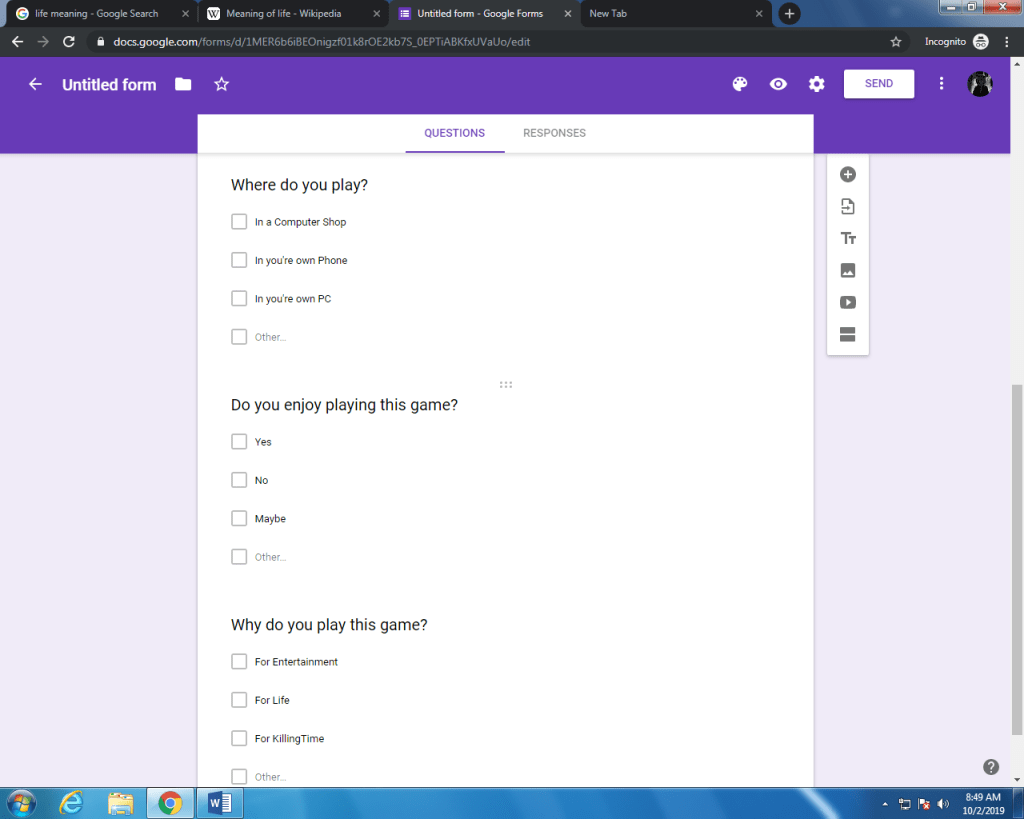Select the 'For Entertainment' checkbox
This screenshot has width=1024, height=819.
pyautogui.click(x=239, y=661)
